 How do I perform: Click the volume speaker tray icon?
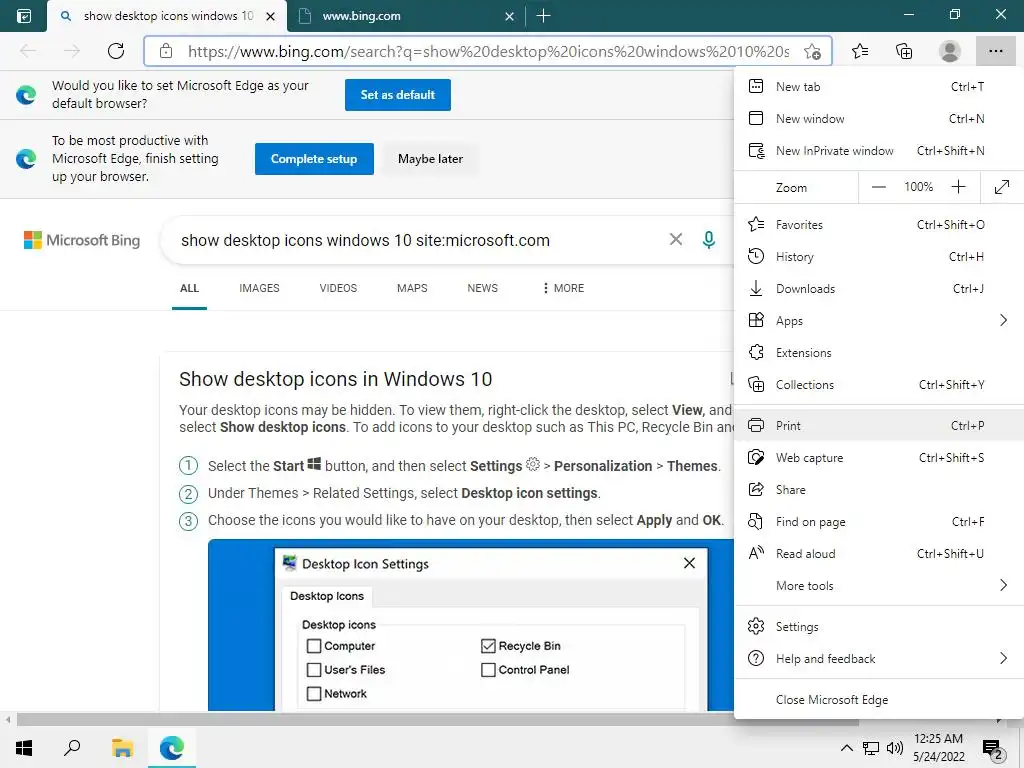[895, 748]
